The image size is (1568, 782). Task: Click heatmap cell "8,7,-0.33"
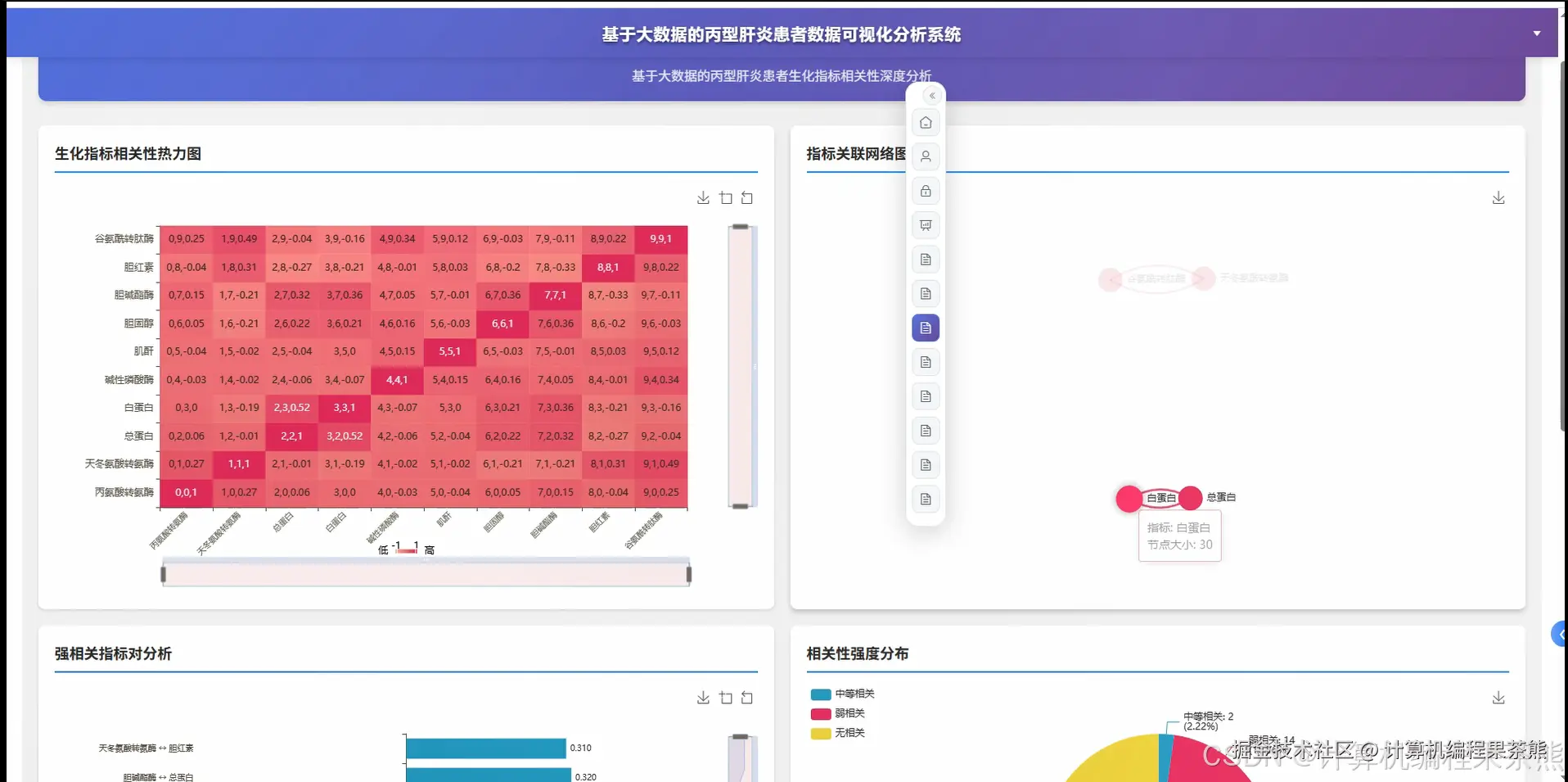pos(608,295)
